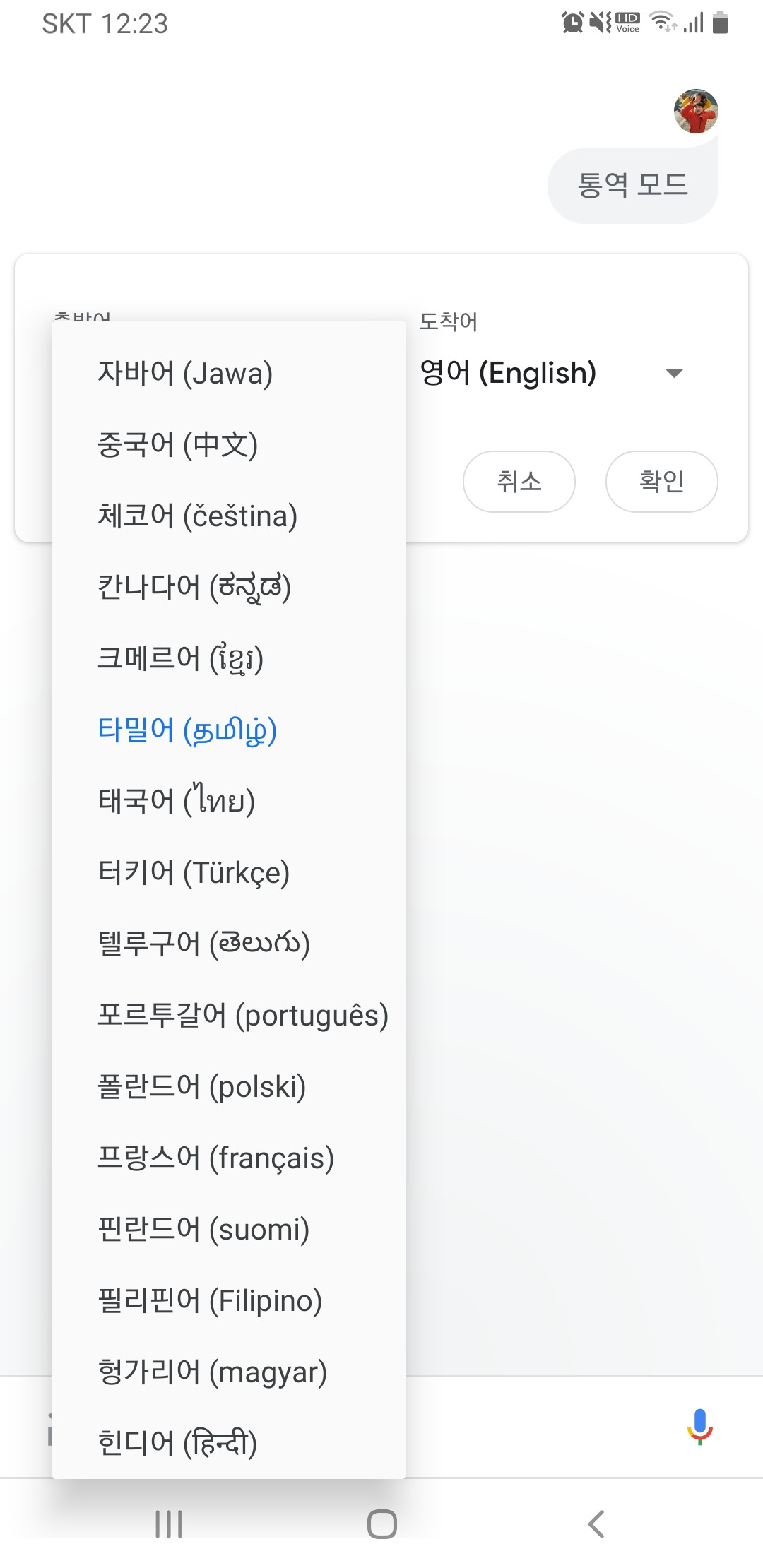
Task: Expand the 영어 (English) target language dropdown
Action: (552, 373)
